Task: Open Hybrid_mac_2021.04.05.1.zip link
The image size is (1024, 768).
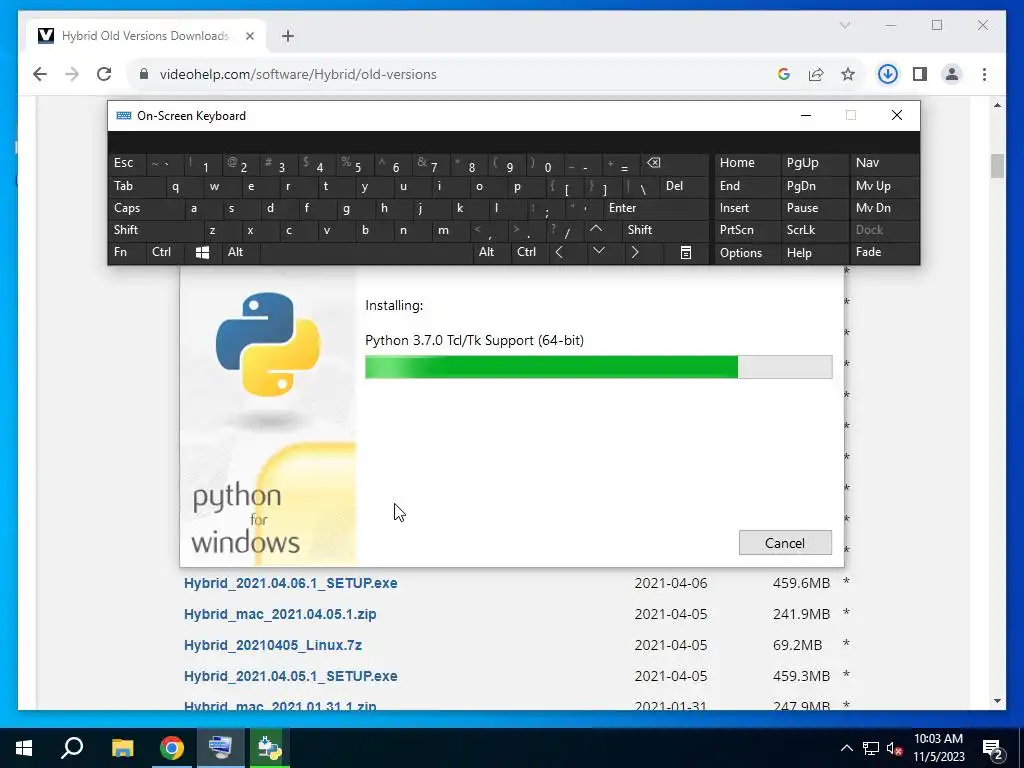Action: [280, 614]
